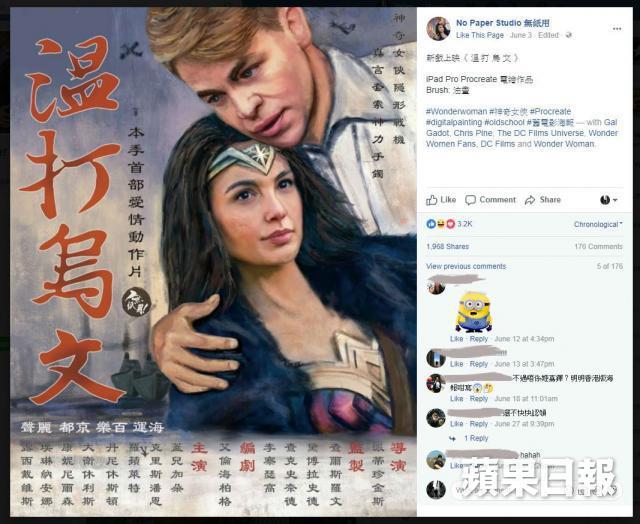Click the thumbs-up Like icon on post
Screen dimensions: 640x524
click(x=431, y=200)
